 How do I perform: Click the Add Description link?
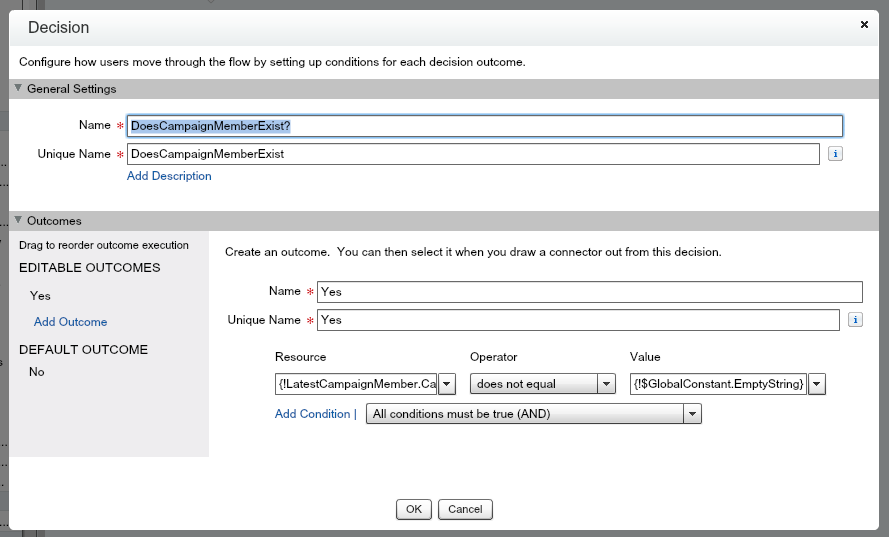(x=169, y=176)
